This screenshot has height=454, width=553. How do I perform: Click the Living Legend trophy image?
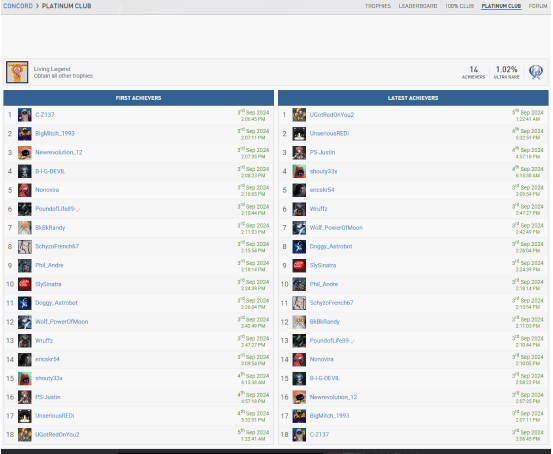point(17,72)
